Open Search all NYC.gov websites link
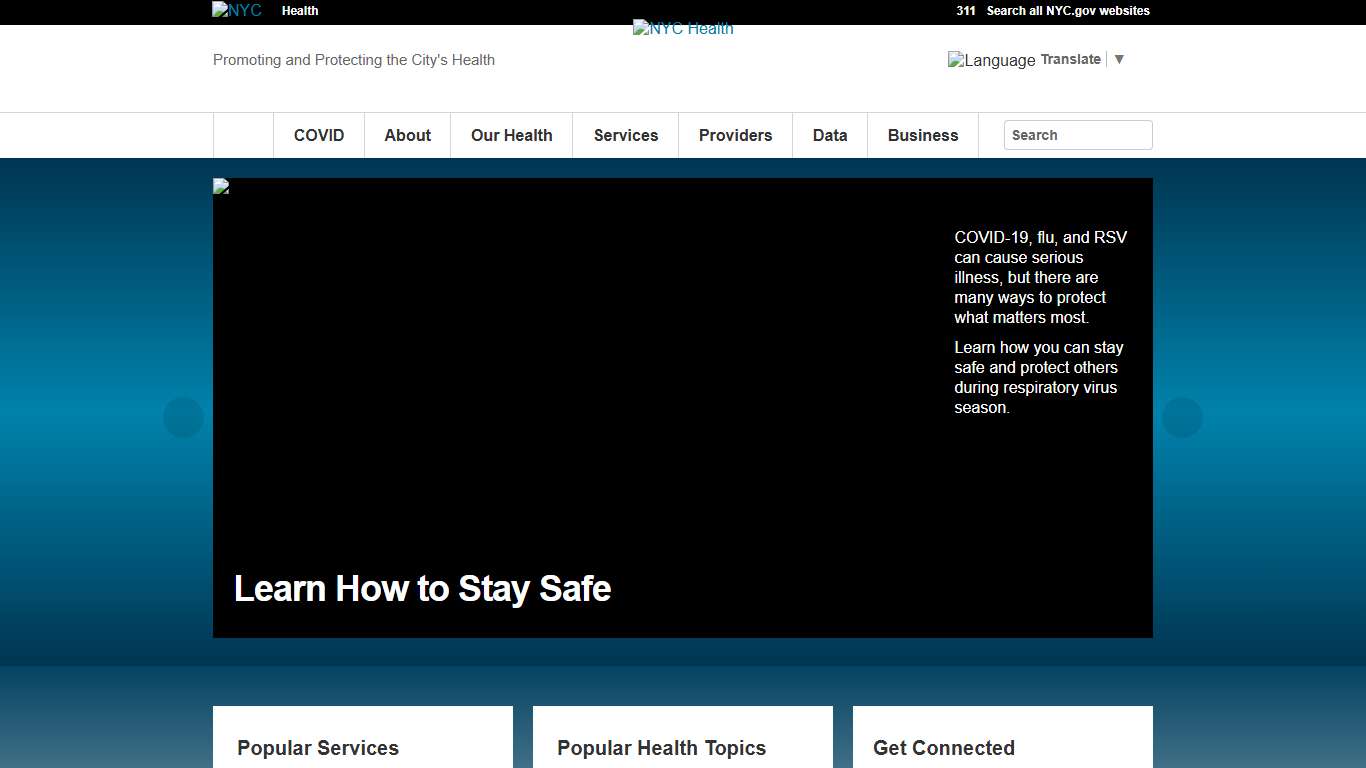 point(1068,11)
